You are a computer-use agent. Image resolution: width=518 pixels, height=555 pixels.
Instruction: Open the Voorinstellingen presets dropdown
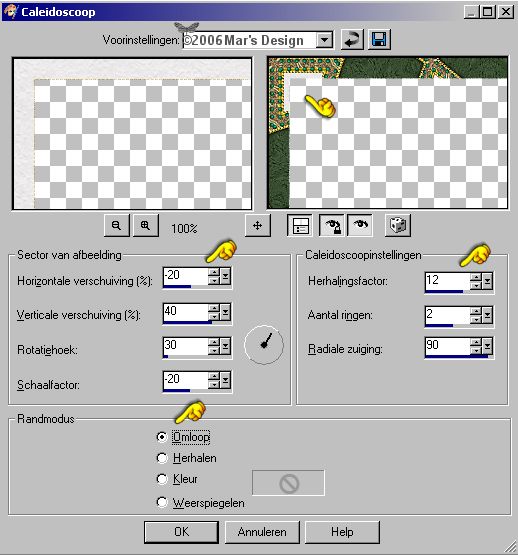(x=324, y=40)
